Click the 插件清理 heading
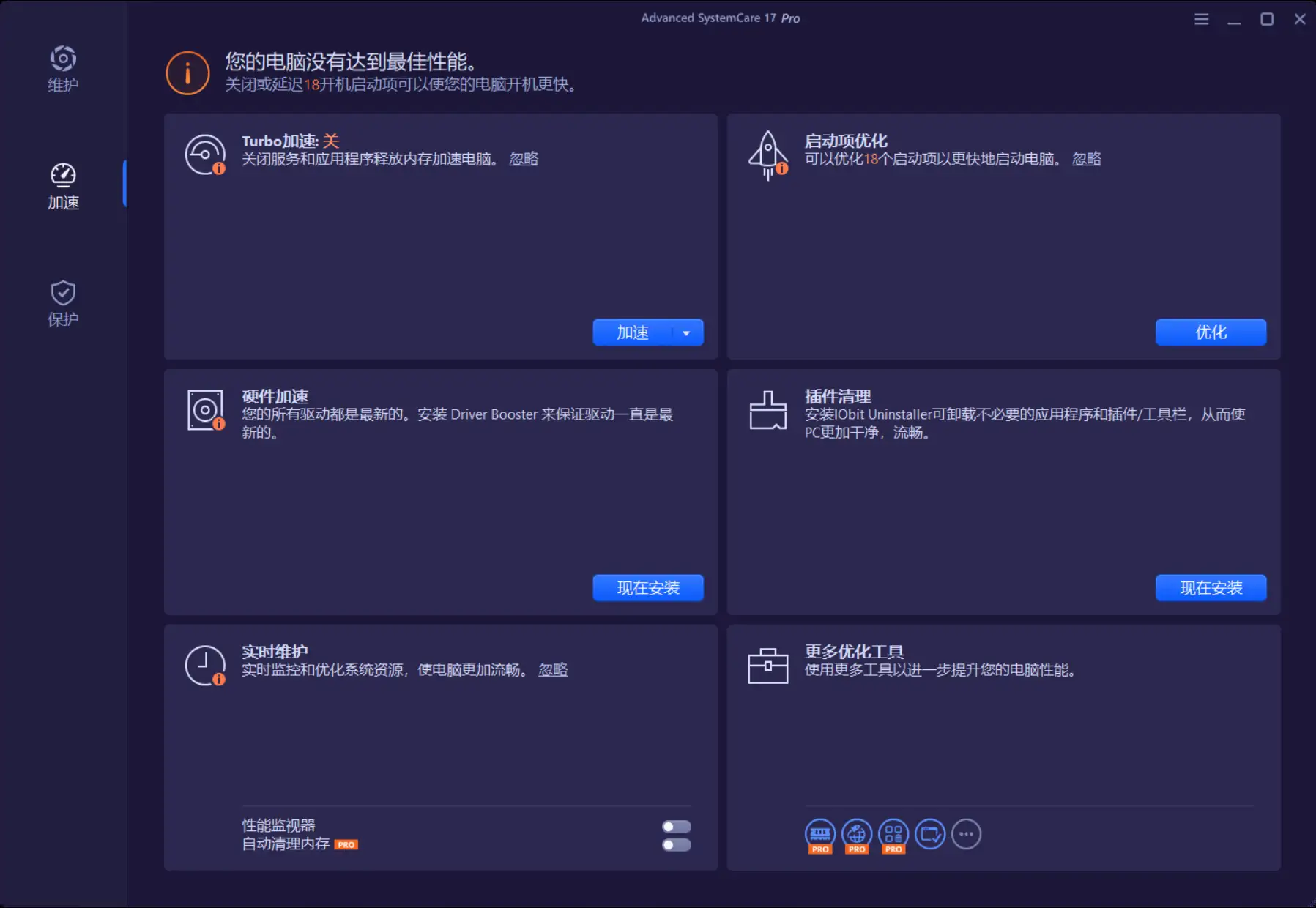Screen dimensions: 1316x908 pos(838,397)
